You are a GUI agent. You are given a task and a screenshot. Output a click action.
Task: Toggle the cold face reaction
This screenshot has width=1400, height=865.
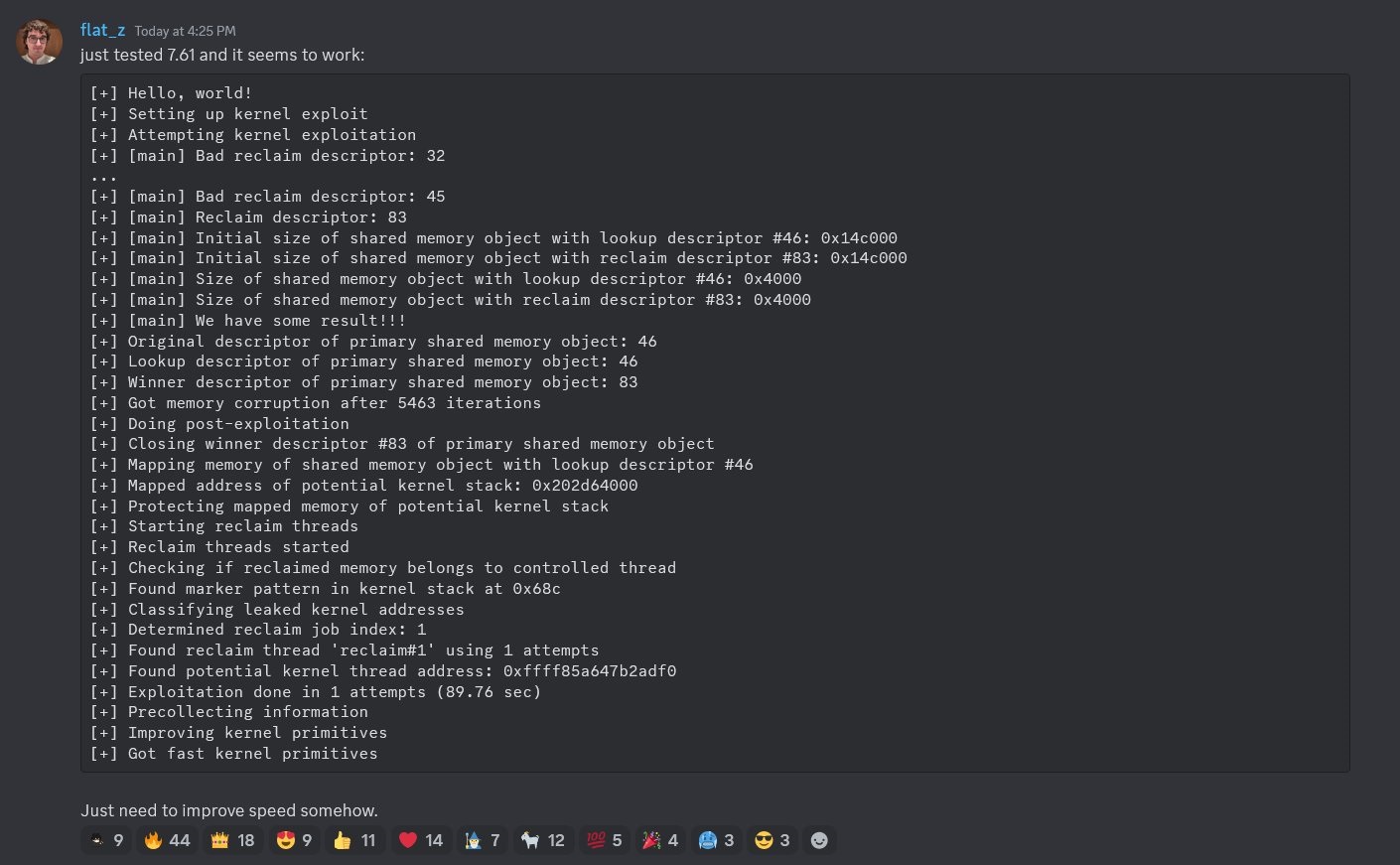click(716, 840)
